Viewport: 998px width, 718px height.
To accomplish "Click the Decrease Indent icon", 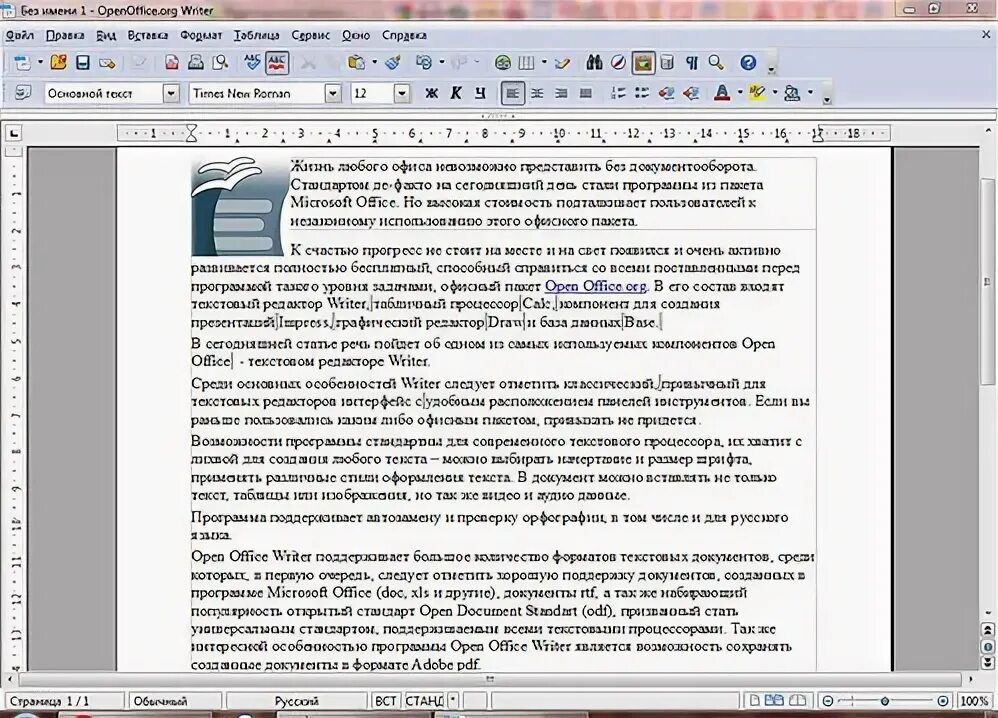I will [x=666, y=94].
